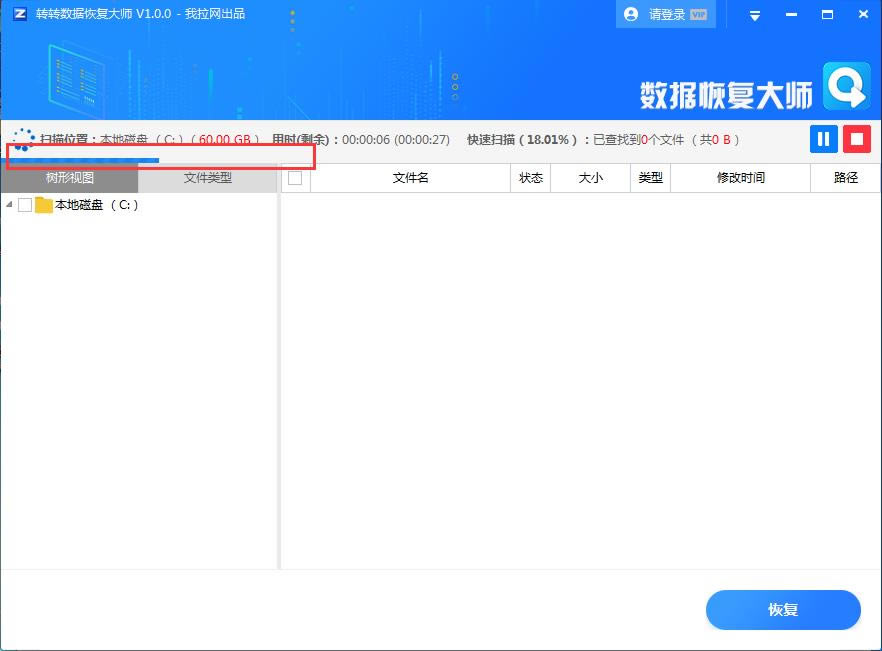The height and width of the screenshot is (651, 882).
Task: Click the 已查找到0个文件 text
Action: (x=638, y=140)
